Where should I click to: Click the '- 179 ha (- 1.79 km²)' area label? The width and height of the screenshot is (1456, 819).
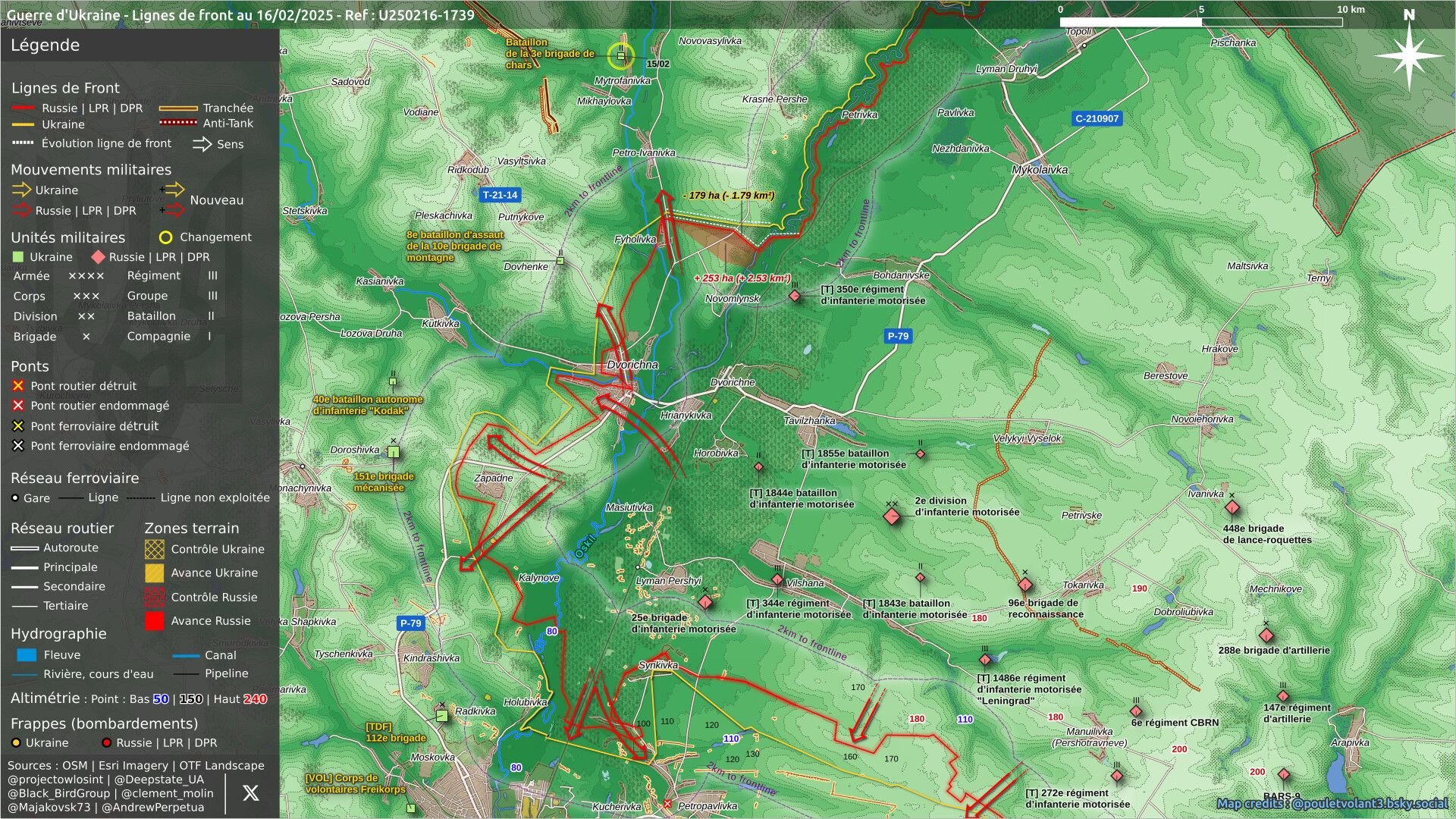point(729,196)
